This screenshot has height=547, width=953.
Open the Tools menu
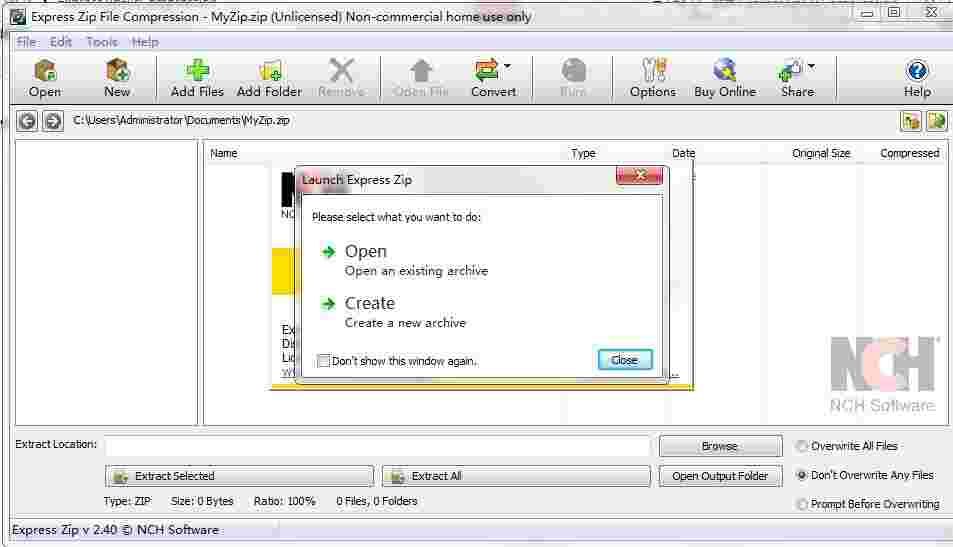(101, 42)
